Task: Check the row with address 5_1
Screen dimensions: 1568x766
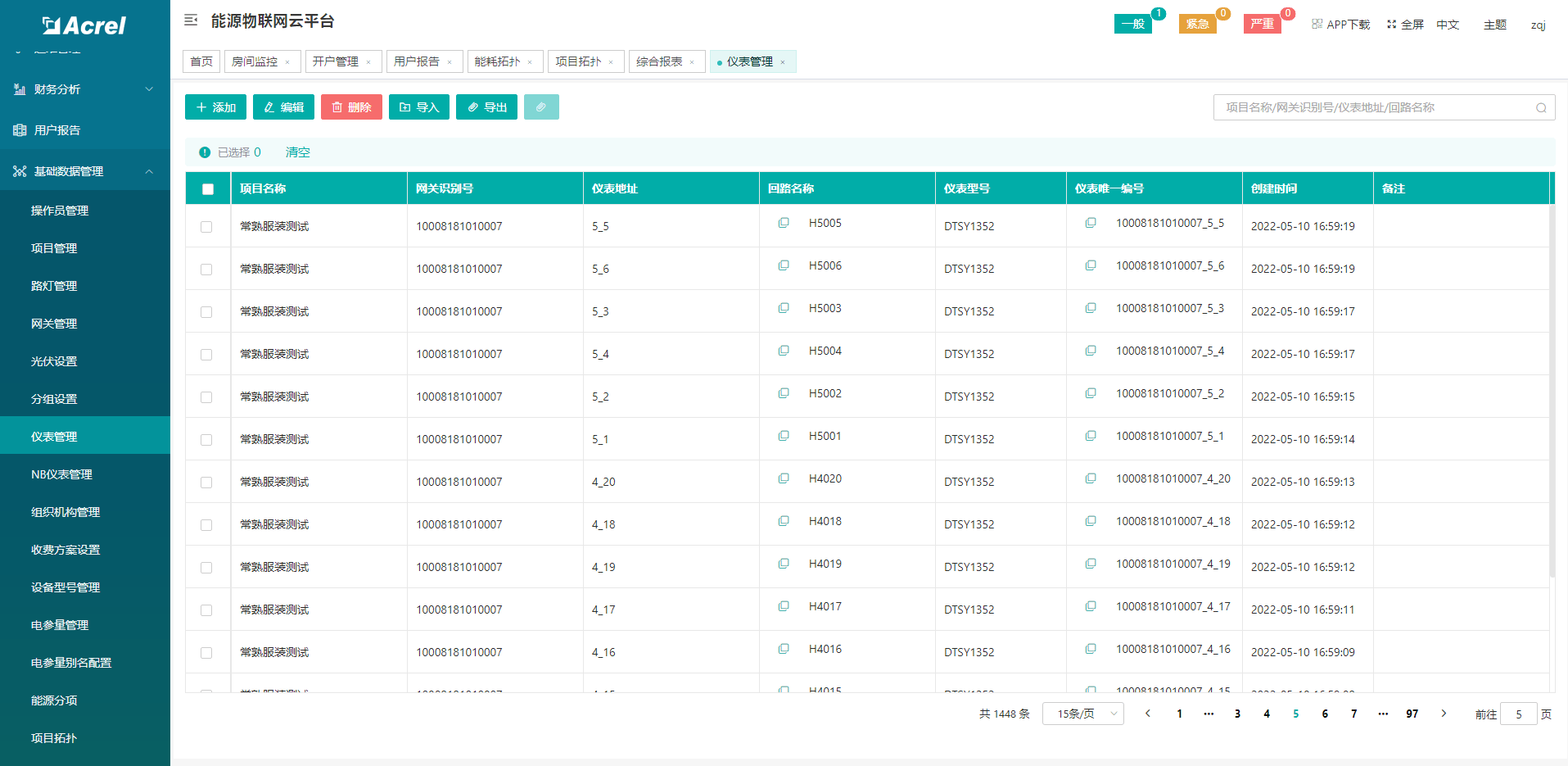Action: click(206, 440)
